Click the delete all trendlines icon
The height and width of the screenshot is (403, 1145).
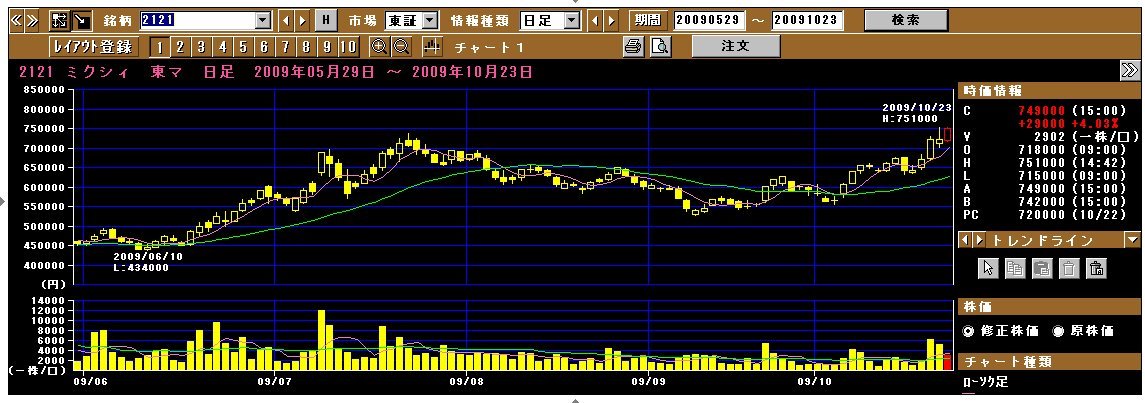click(1096, 268)
